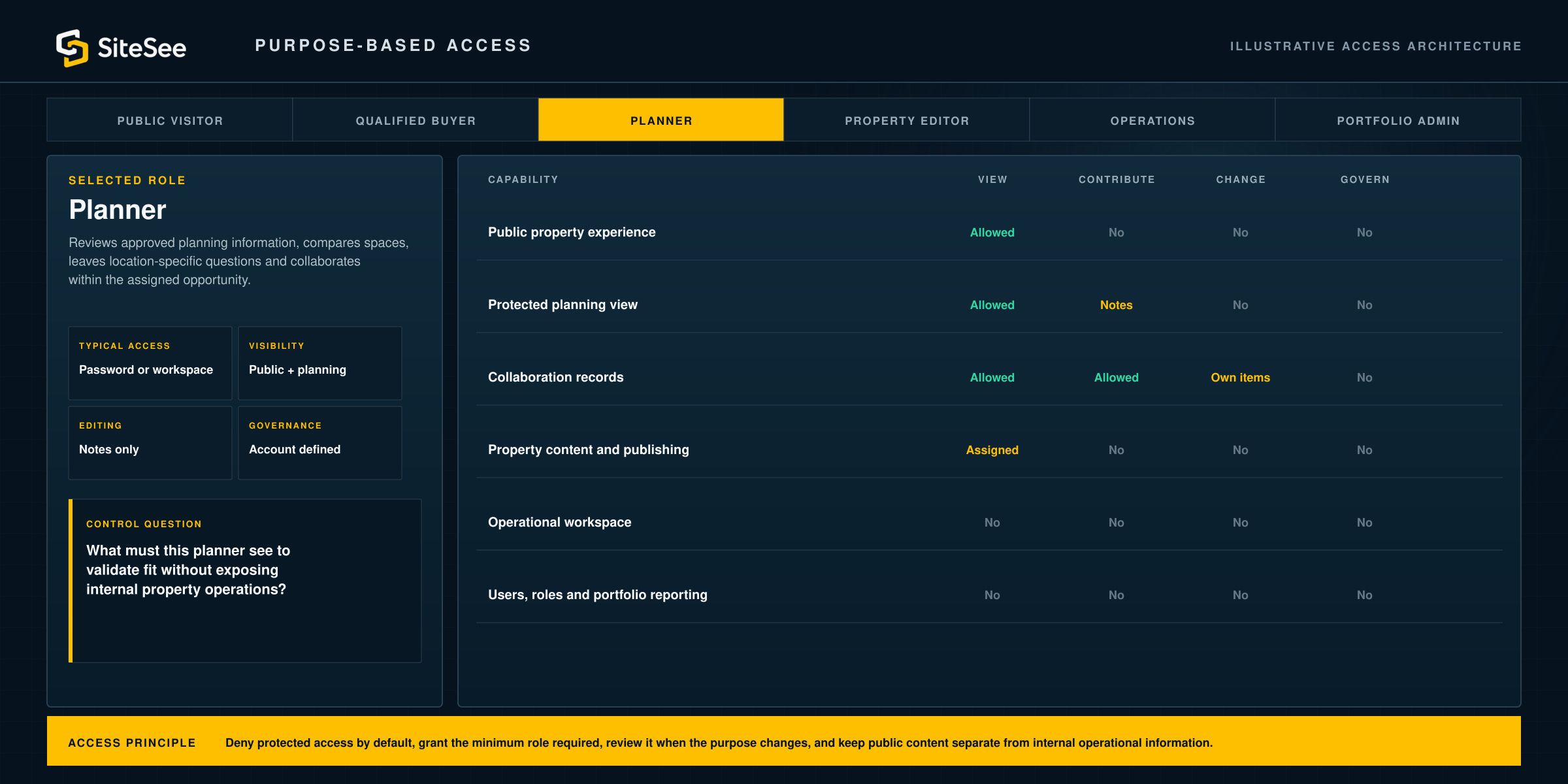
Task: Click the Planner role title
Action: point(118,210)
